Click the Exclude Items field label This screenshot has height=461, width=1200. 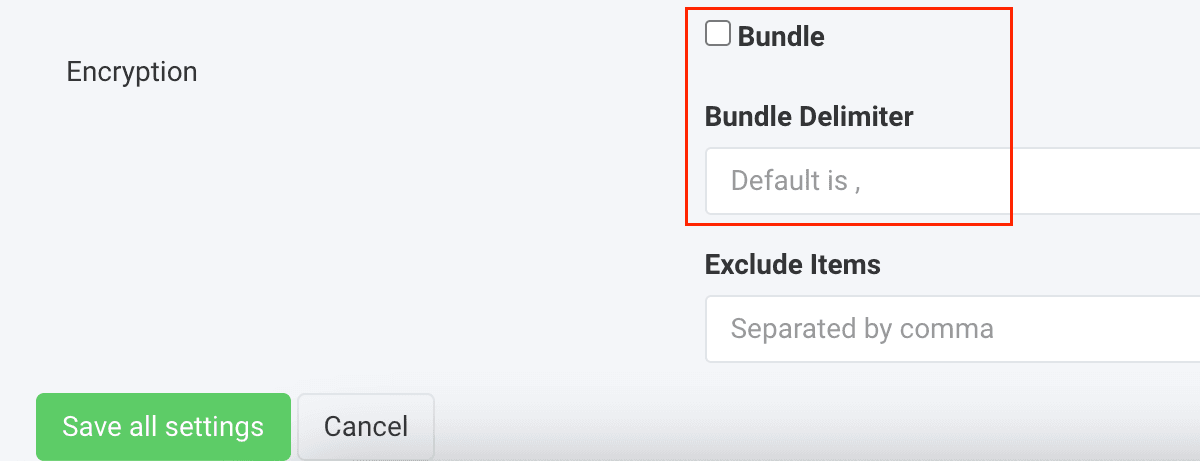pyautogui.click(x=793, y=265)
